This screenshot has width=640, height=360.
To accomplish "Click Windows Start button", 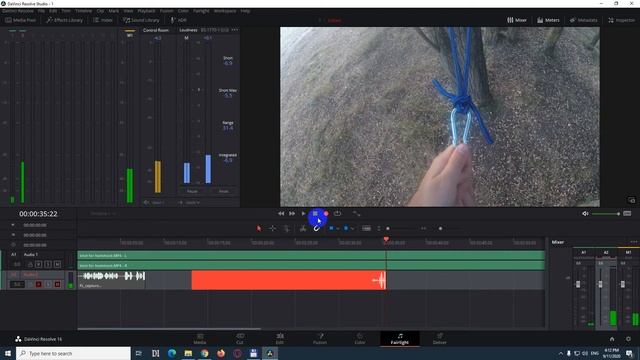I will pos(8,353).
